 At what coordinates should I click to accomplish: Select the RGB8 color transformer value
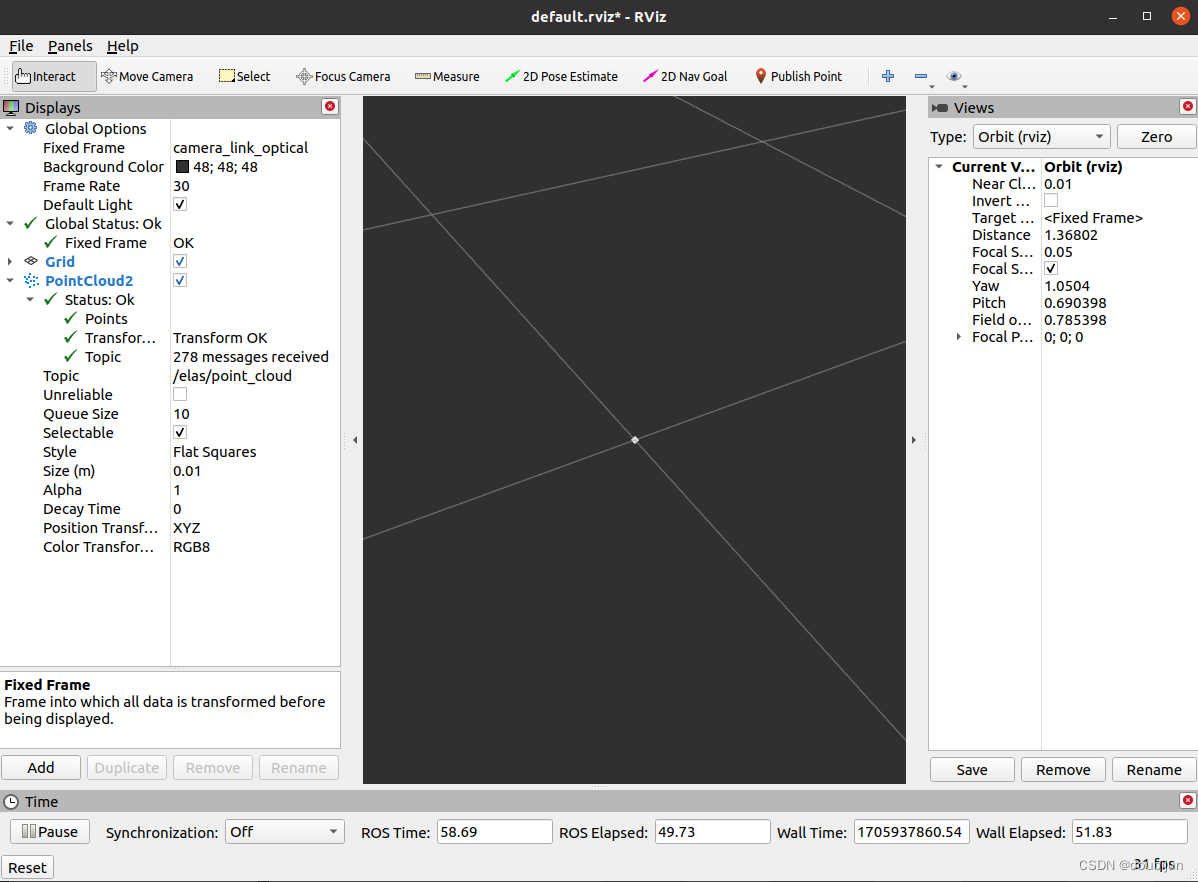point(192,546)
